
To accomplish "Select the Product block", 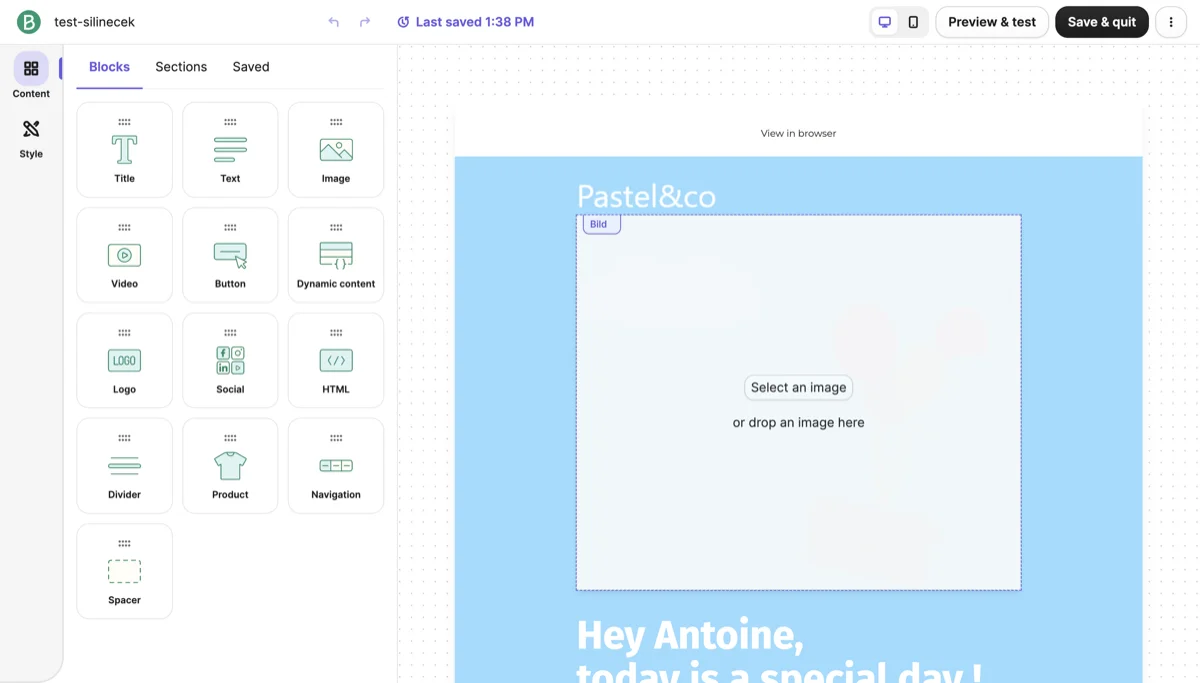I will point(230,466).
